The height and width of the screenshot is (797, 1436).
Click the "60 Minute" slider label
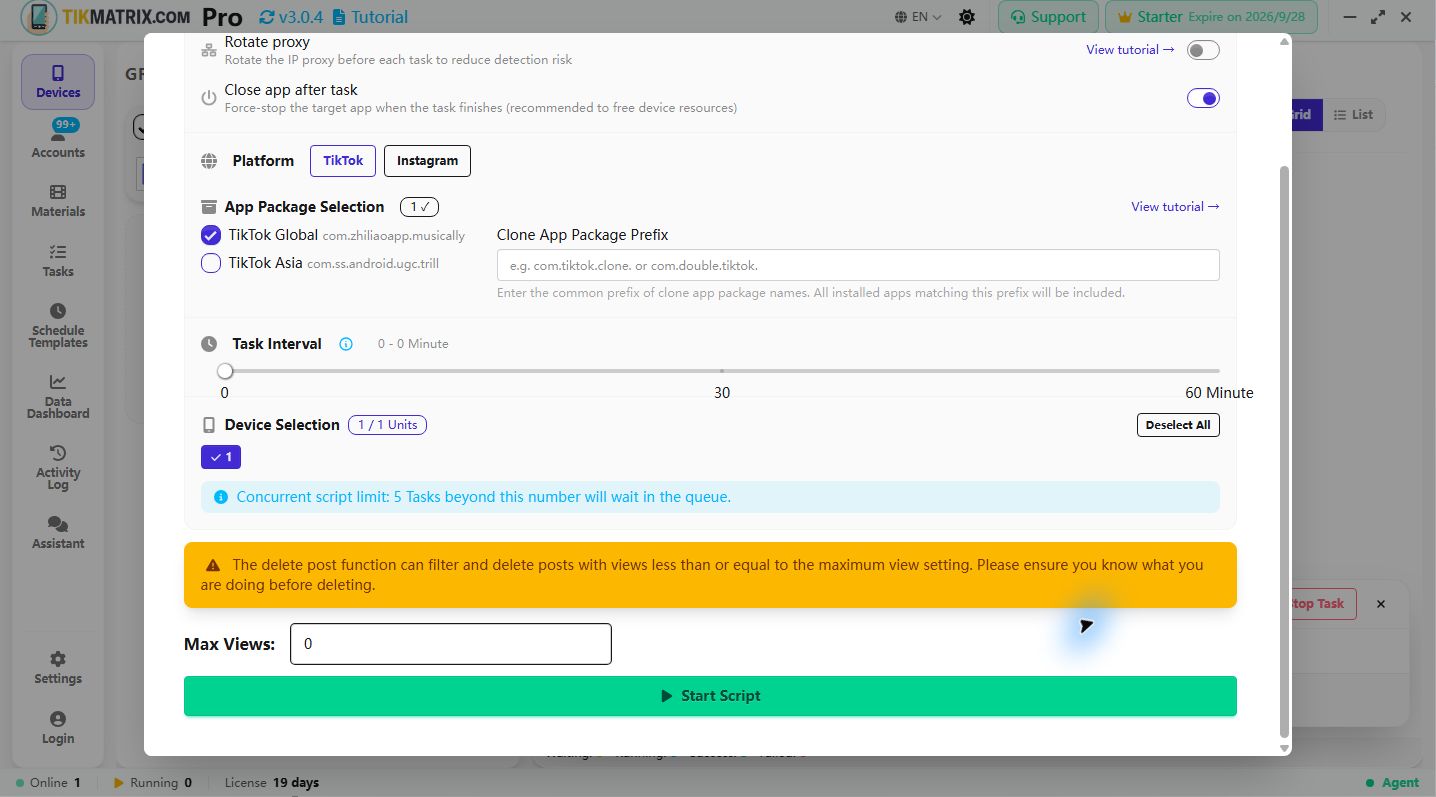[1219, 393]
